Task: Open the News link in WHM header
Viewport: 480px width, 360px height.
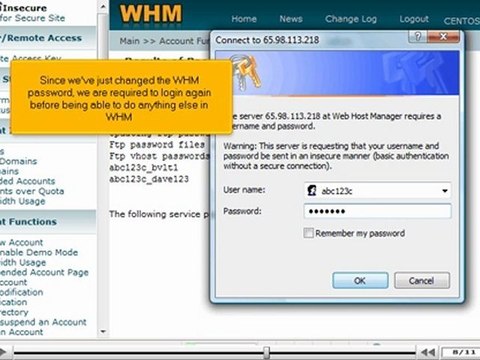Action: pyautogui.click(x=291, y=19)
